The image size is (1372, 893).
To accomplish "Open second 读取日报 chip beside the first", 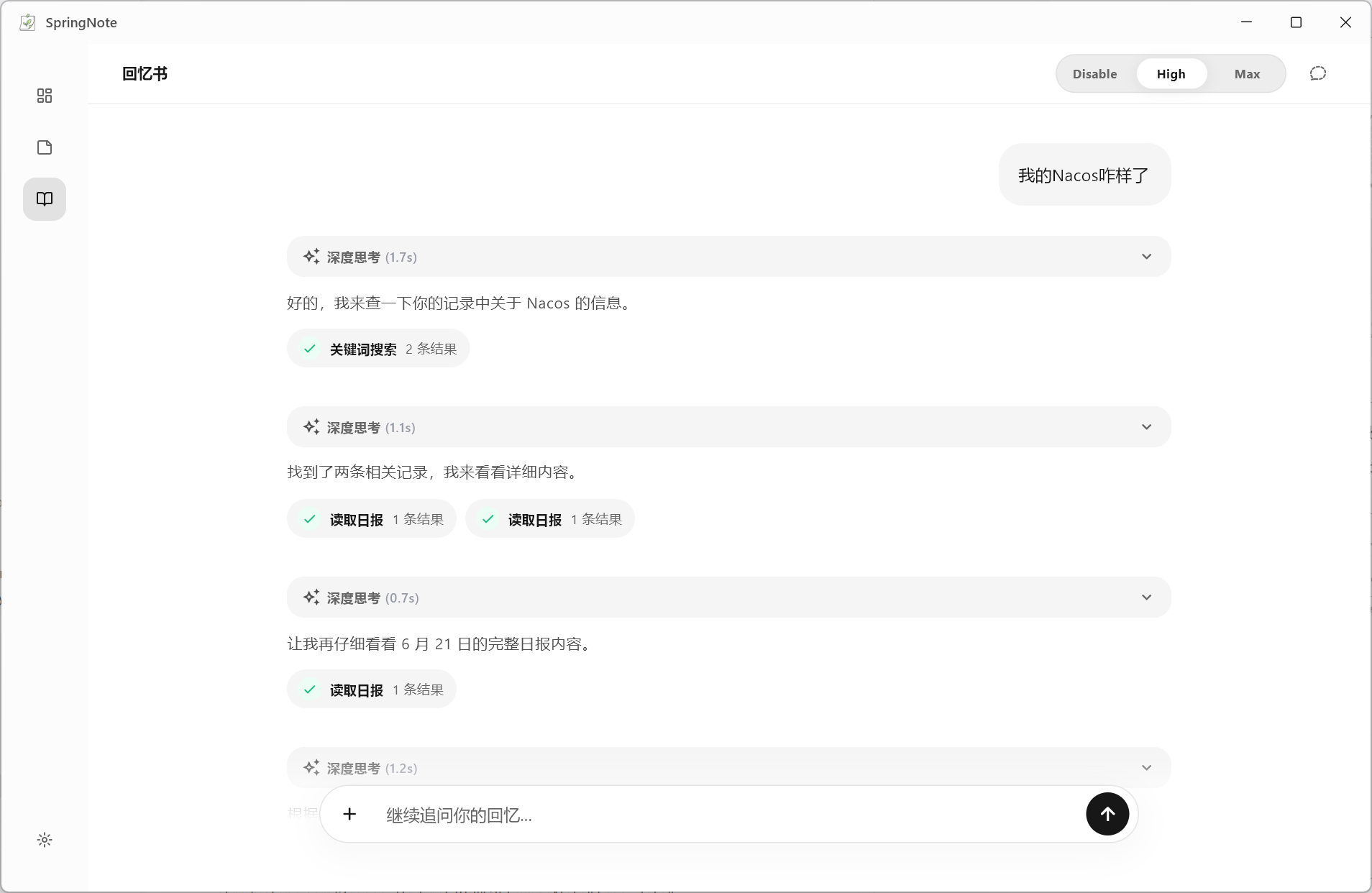I will 550,519.
